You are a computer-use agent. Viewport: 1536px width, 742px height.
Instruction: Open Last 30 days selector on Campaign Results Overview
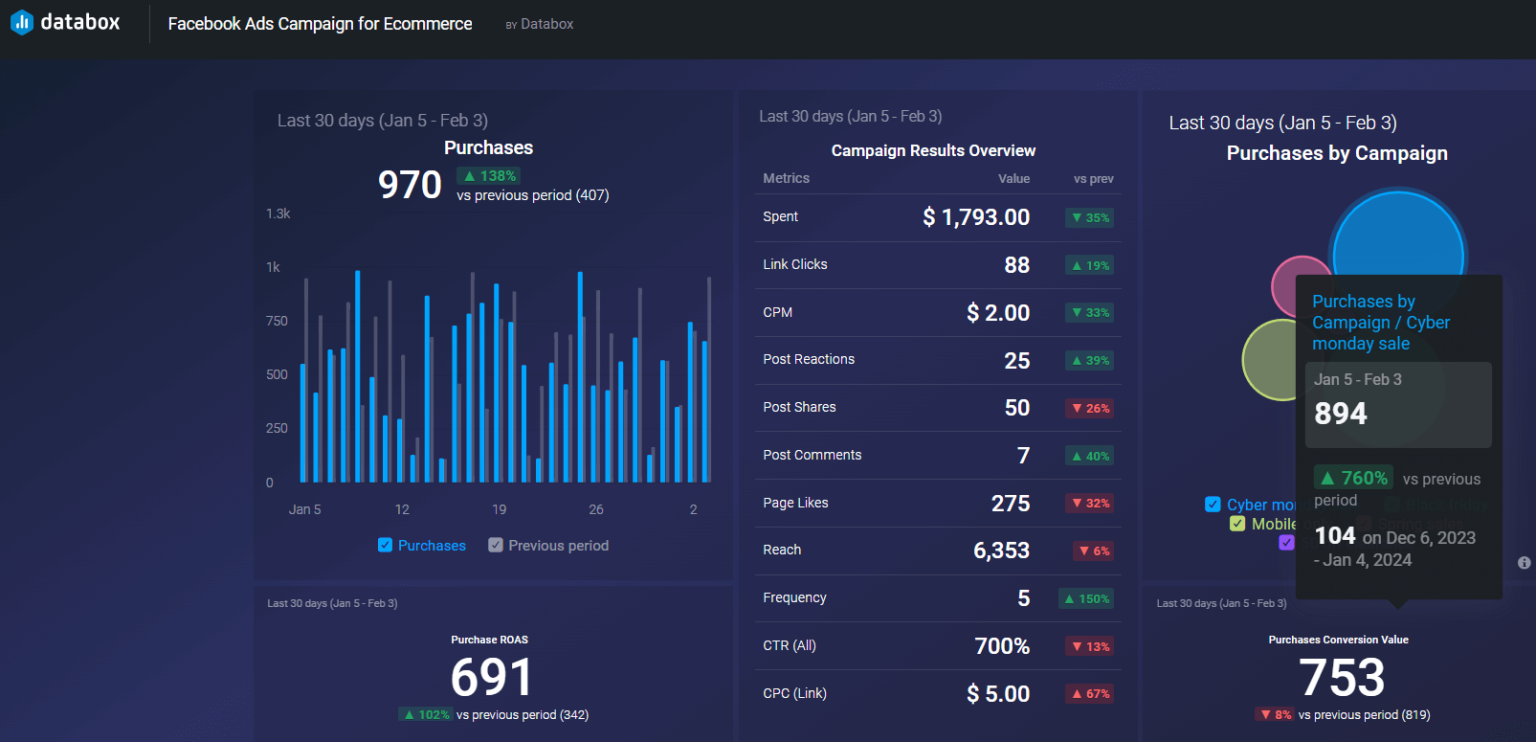tap(849, 116)
